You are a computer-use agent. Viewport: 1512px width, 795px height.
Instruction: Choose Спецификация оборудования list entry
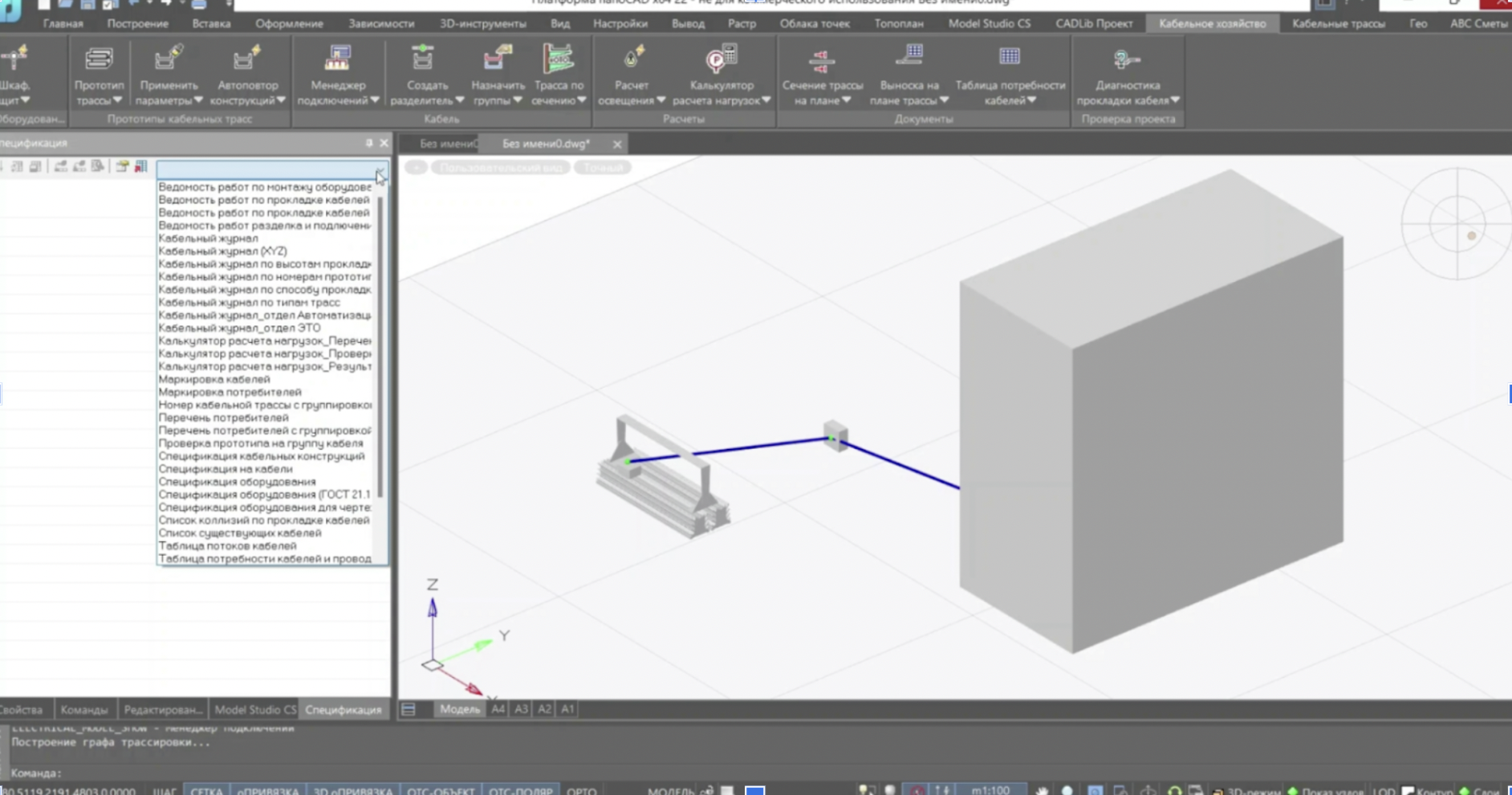(237, 482)
